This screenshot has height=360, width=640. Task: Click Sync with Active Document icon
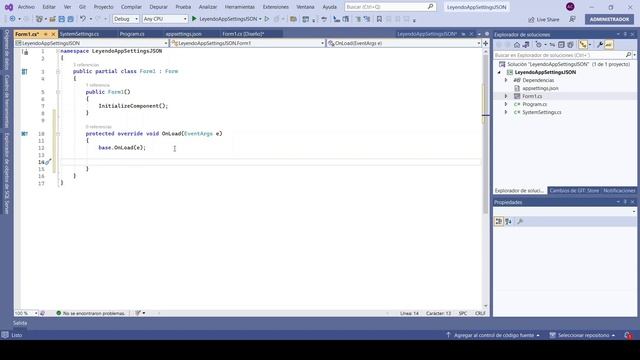click(x=552, y=45)
